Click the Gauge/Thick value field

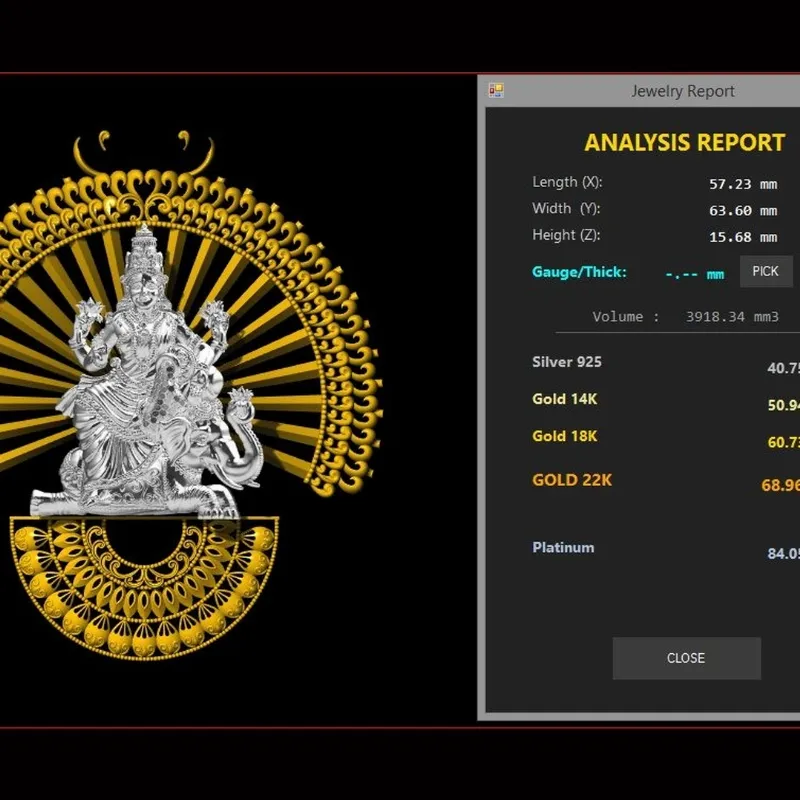point(695,274)
